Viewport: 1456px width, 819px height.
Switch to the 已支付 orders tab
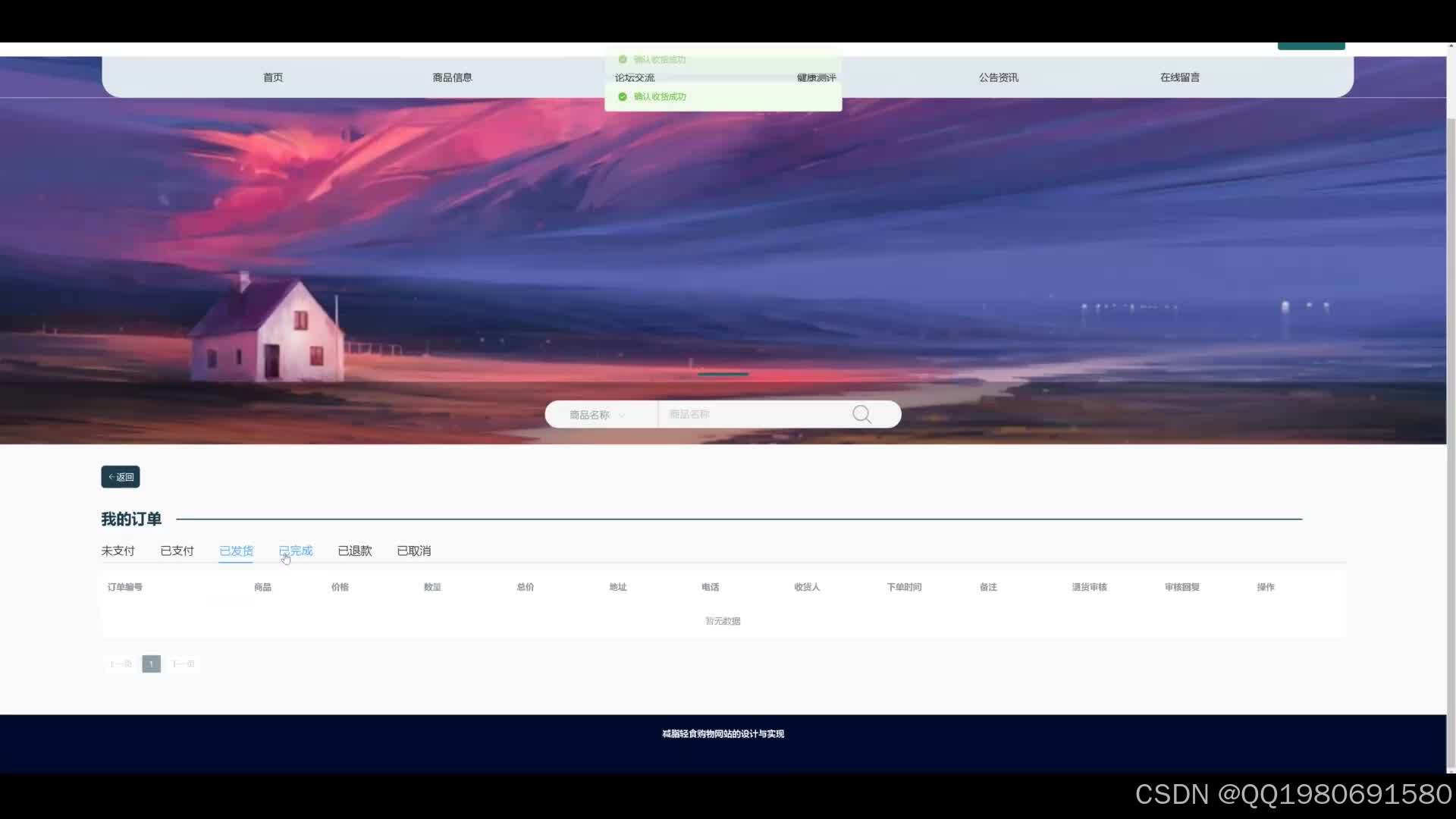(x=177, y=551)
